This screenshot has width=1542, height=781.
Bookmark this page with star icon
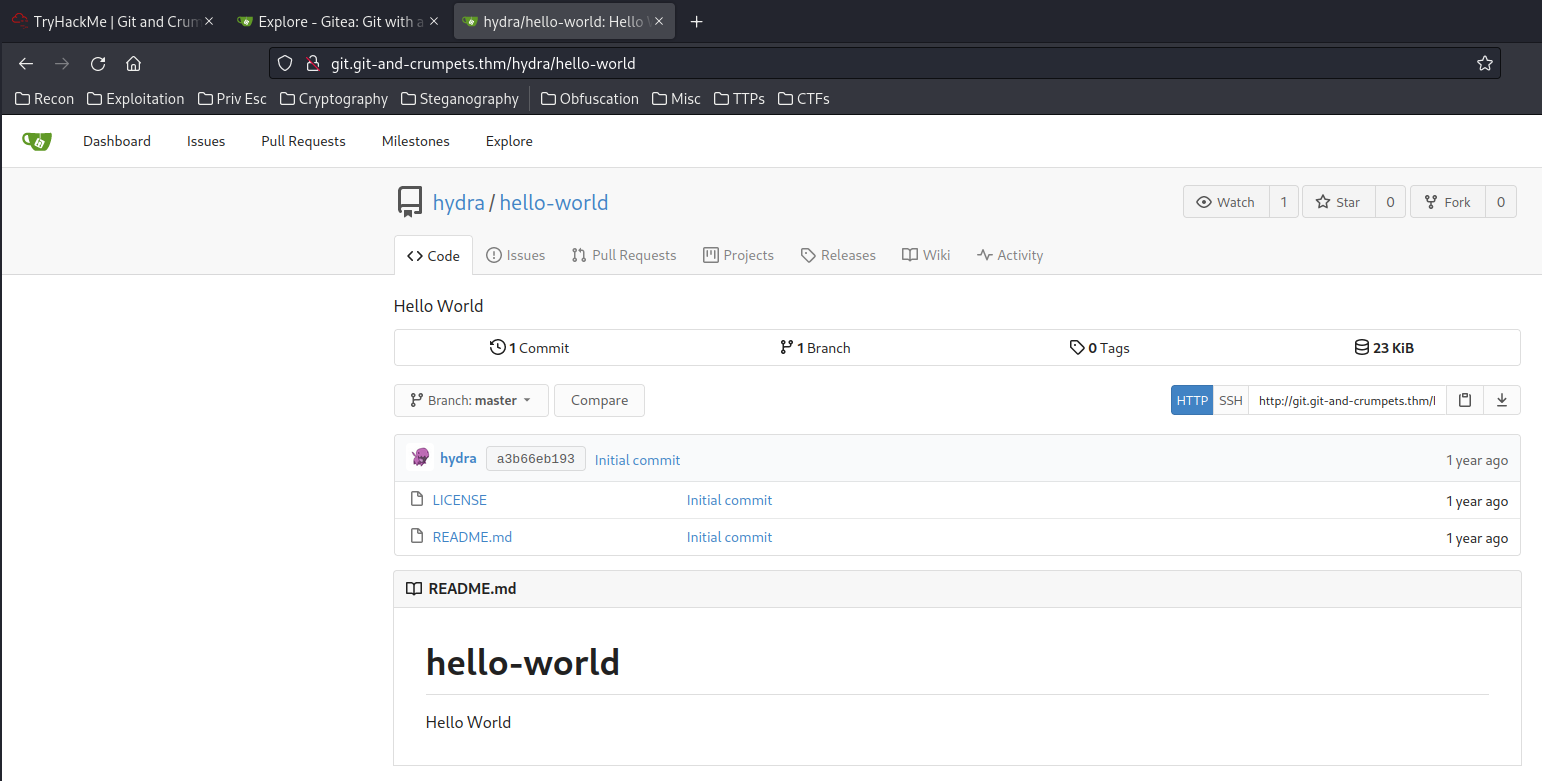pyautogui.click(x=1485, y=64)
